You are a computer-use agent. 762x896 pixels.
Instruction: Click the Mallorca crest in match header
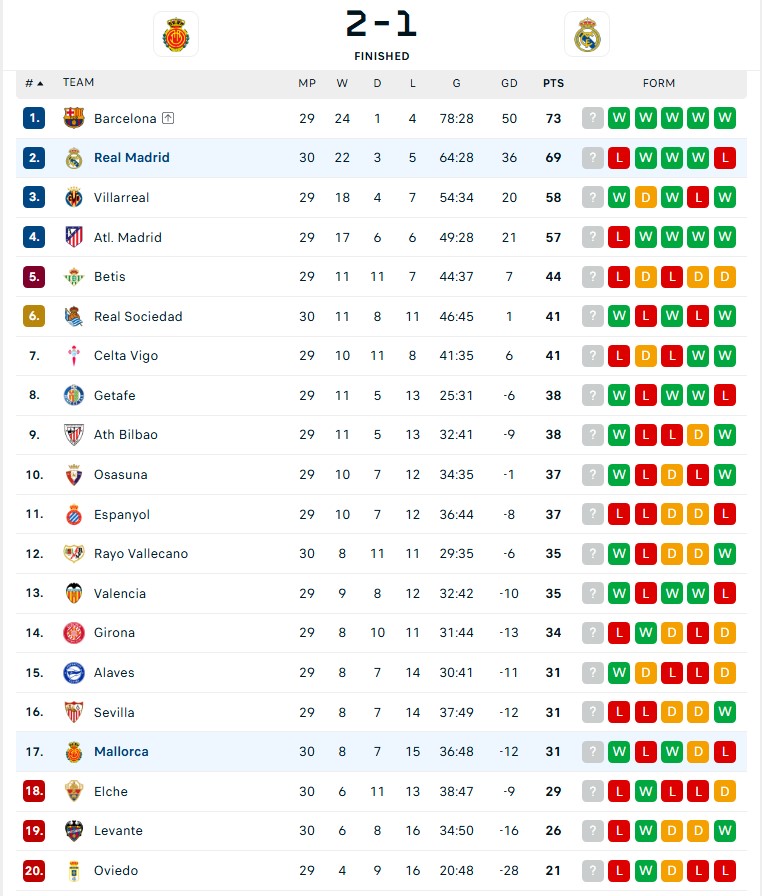(x=176, y=34)
